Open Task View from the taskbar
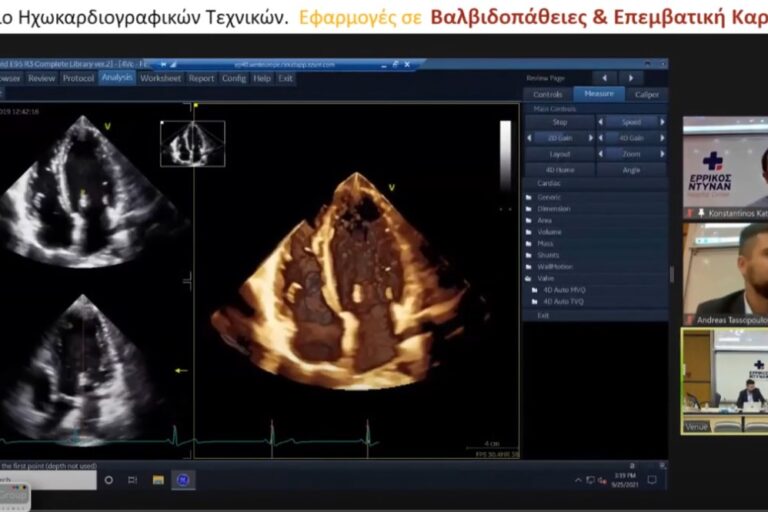Viewport: 768px width, 512px height. pos(132,480)
